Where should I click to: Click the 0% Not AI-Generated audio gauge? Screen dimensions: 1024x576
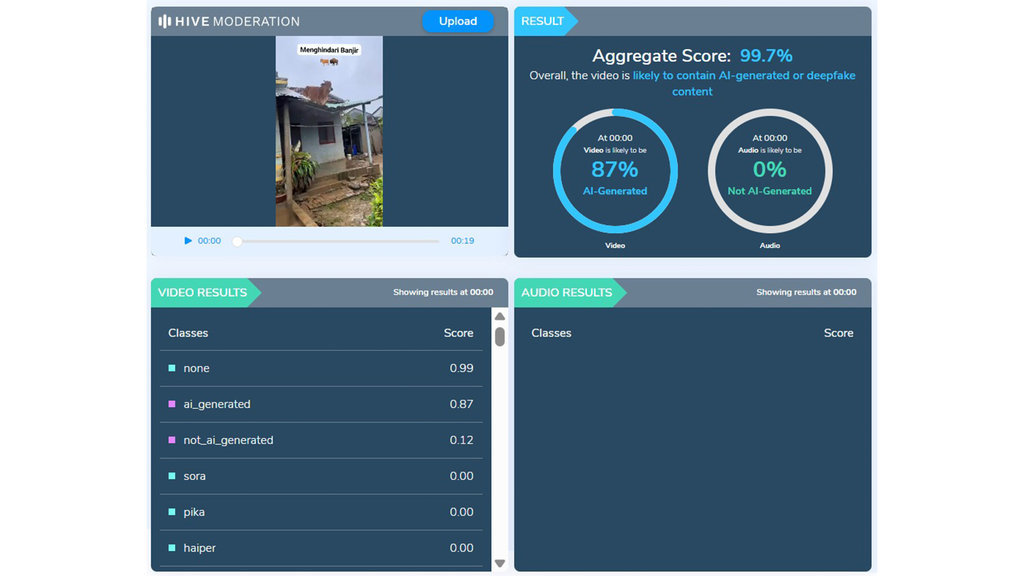point(770,170)
